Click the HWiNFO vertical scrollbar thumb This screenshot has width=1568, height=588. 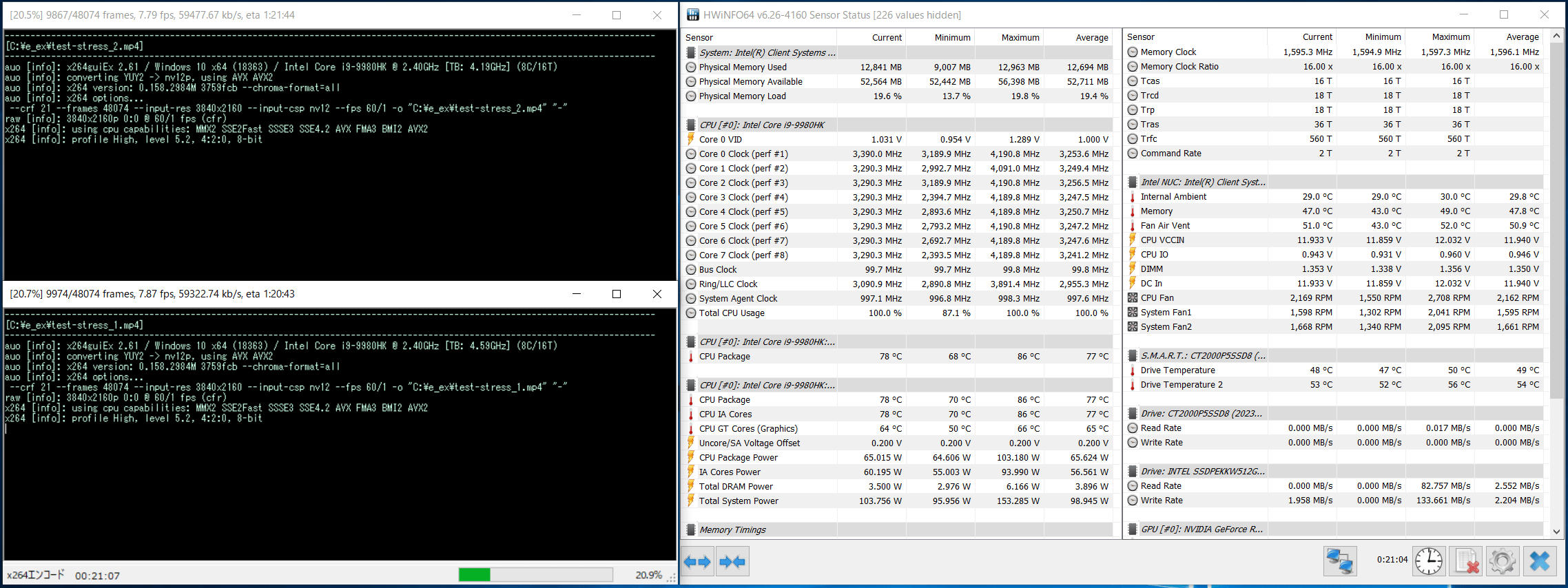[1556, 220]
